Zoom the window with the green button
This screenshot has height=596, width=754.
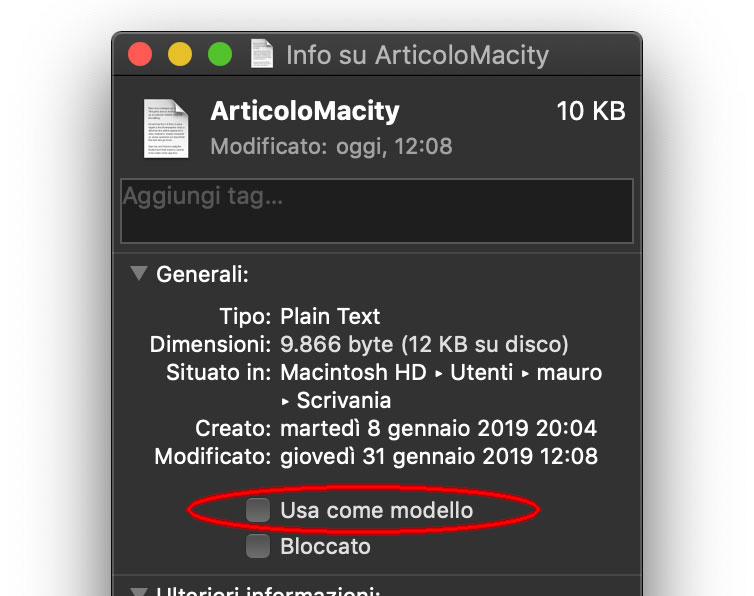[x=219, y=54]
